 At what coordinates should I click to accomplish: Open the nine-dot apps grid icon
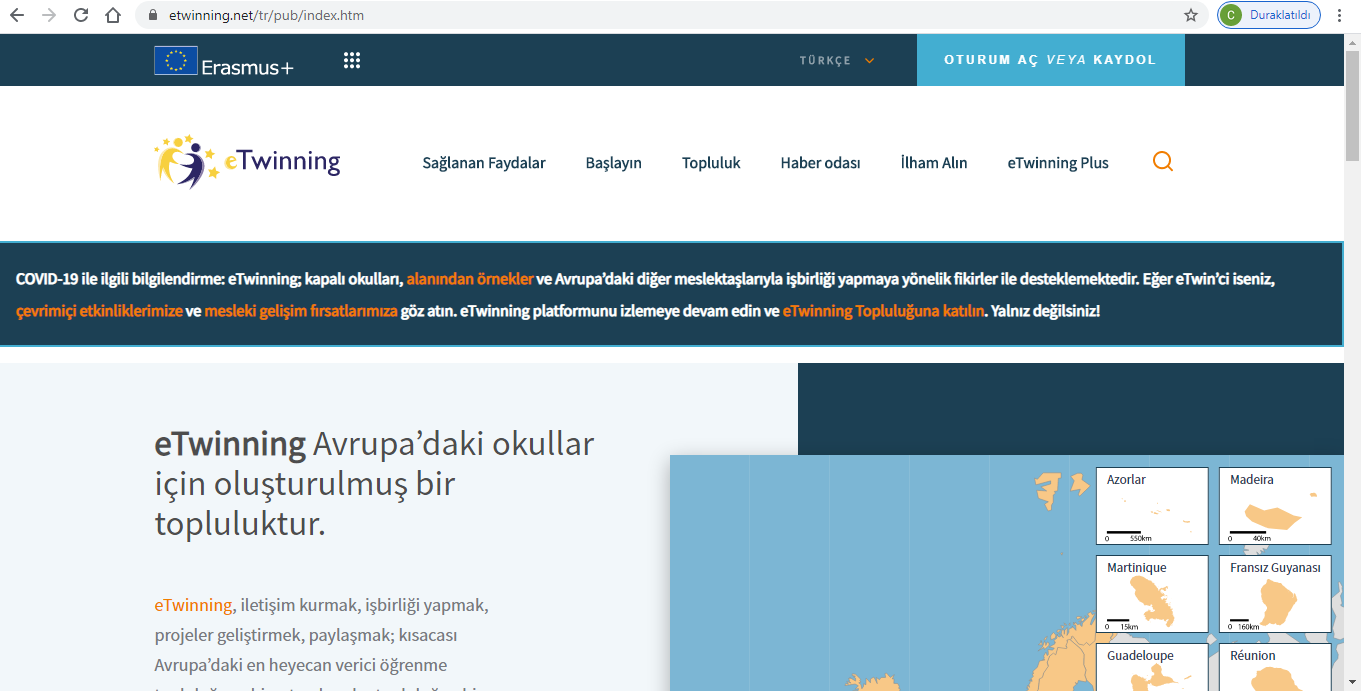tap(352, 61)
